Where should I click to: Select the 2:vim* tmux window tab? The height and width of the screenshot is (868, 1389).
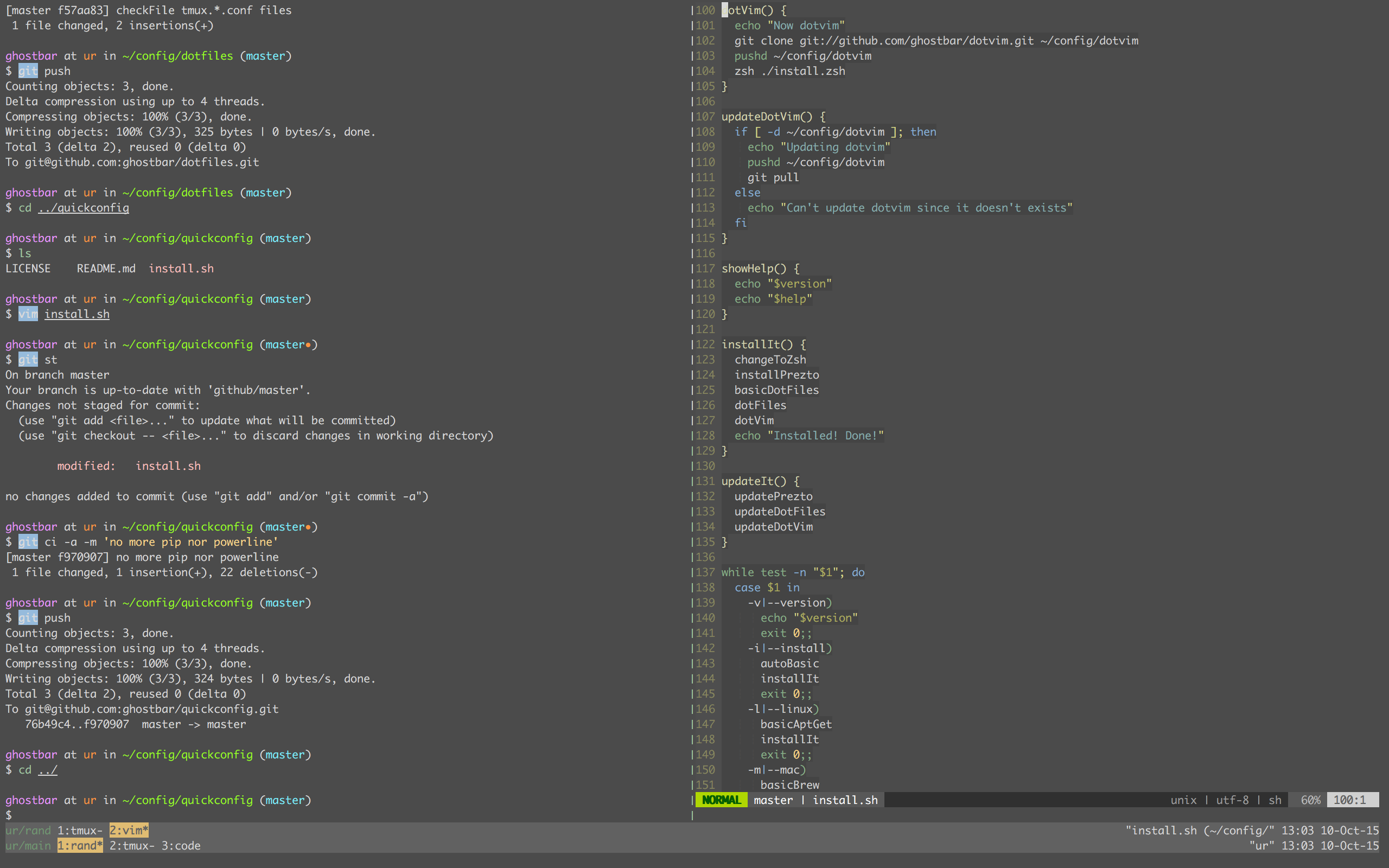pos(129,830)
